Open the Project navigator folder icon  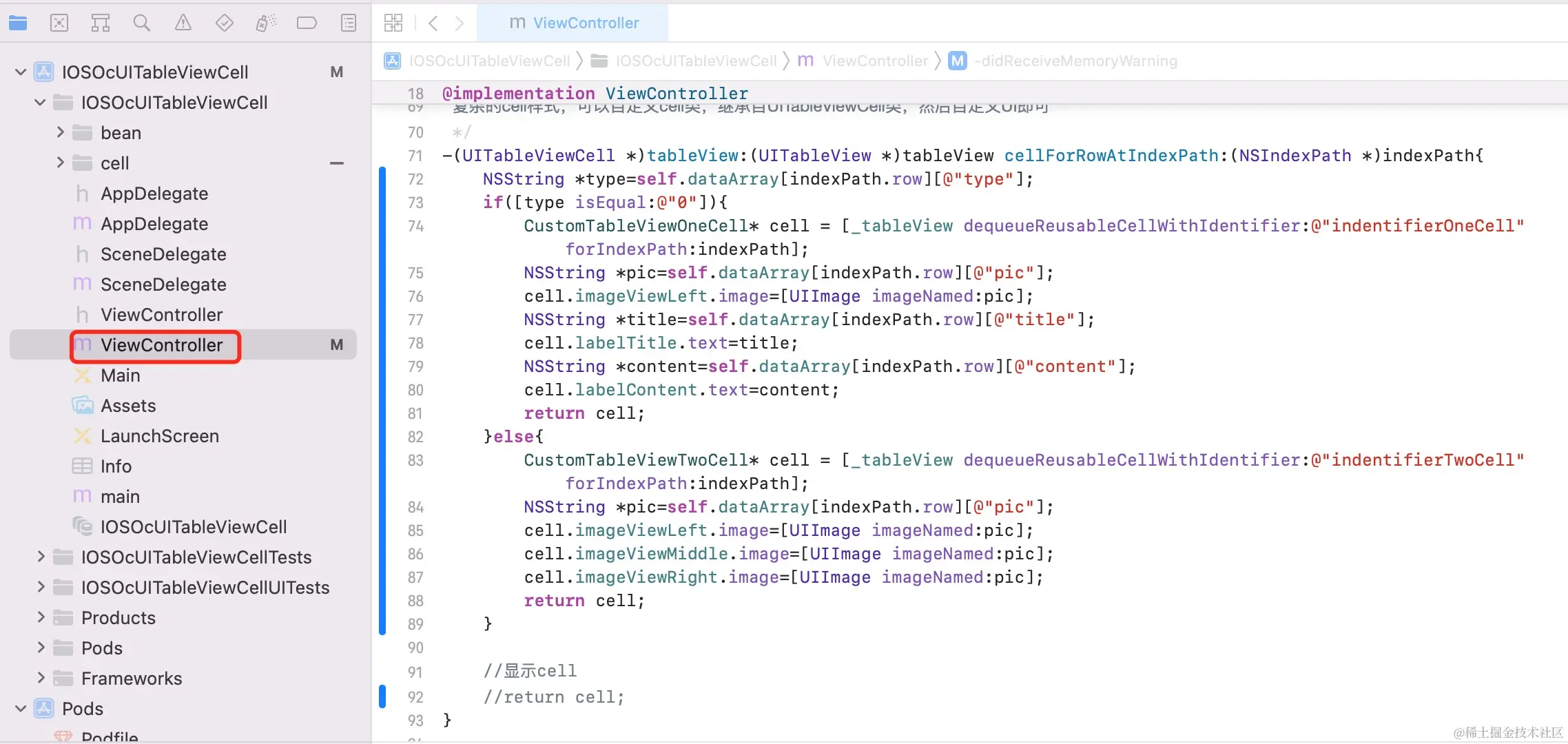tap(18, 23)
